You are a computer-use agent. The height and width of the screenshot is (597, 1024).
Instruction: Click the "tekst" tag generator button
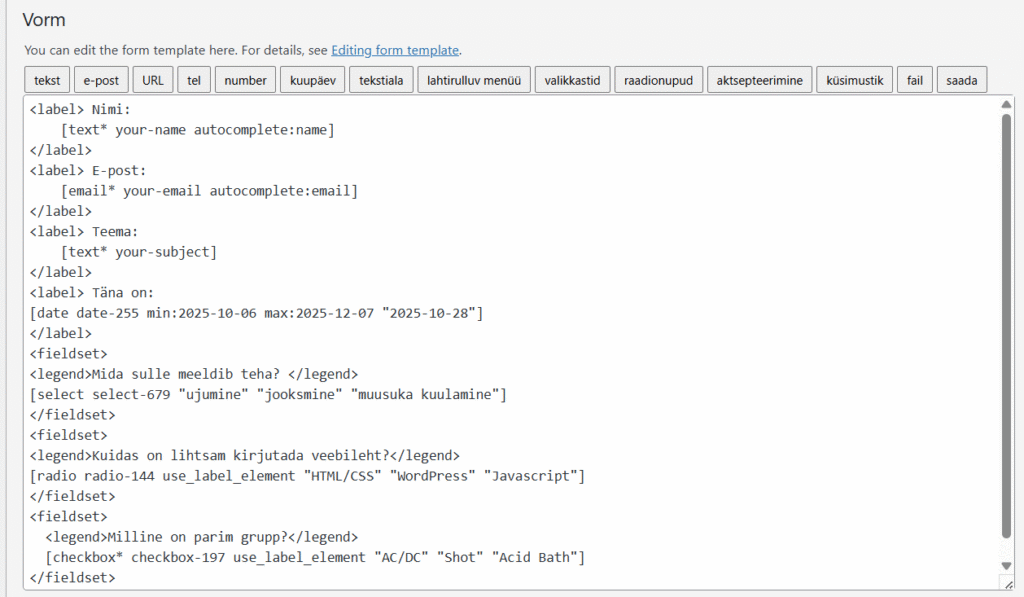pos(47,80)
